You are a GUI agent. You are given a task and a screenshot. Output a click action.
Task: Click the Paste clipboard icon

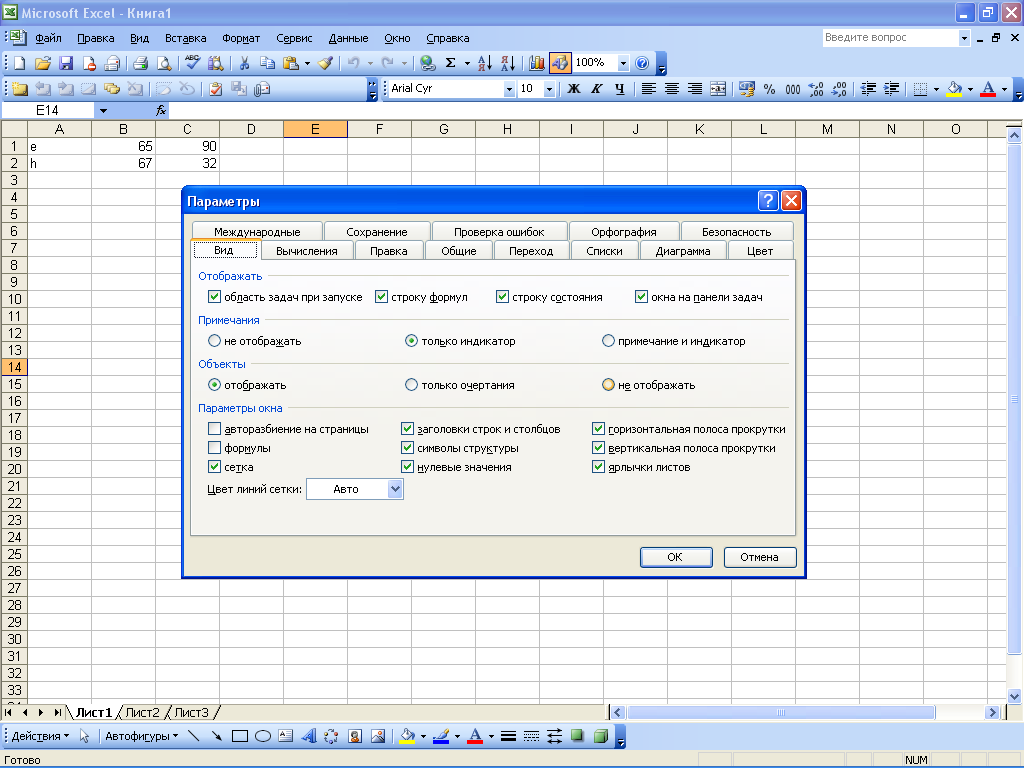[x=291, y=63]
